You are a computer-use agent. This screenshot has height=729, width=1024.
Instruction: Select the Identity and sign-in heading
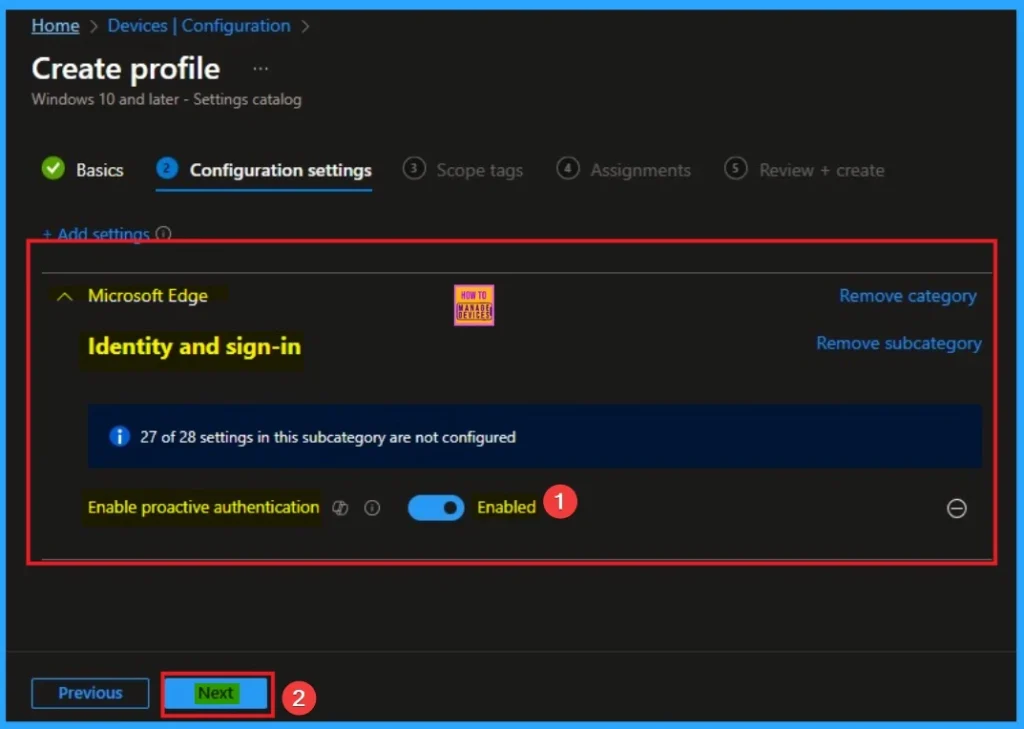click(195, 346)
